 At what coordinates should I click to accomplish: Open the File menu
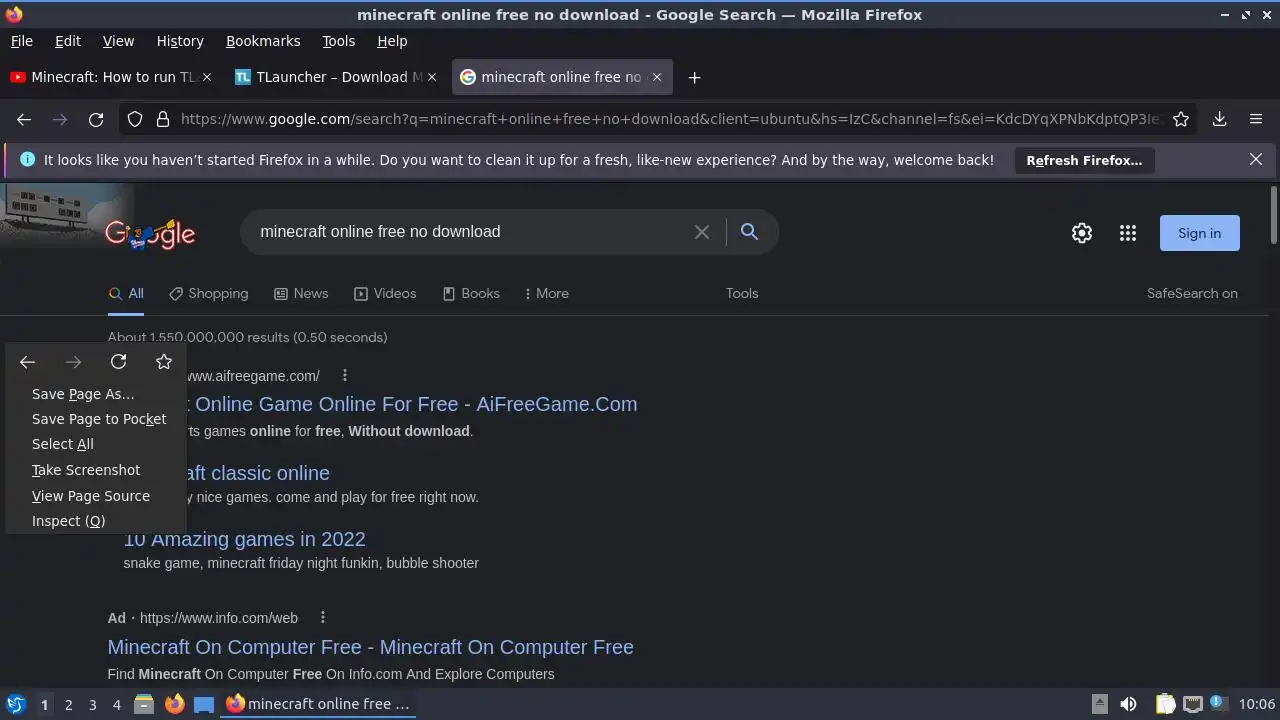point(21,41)
